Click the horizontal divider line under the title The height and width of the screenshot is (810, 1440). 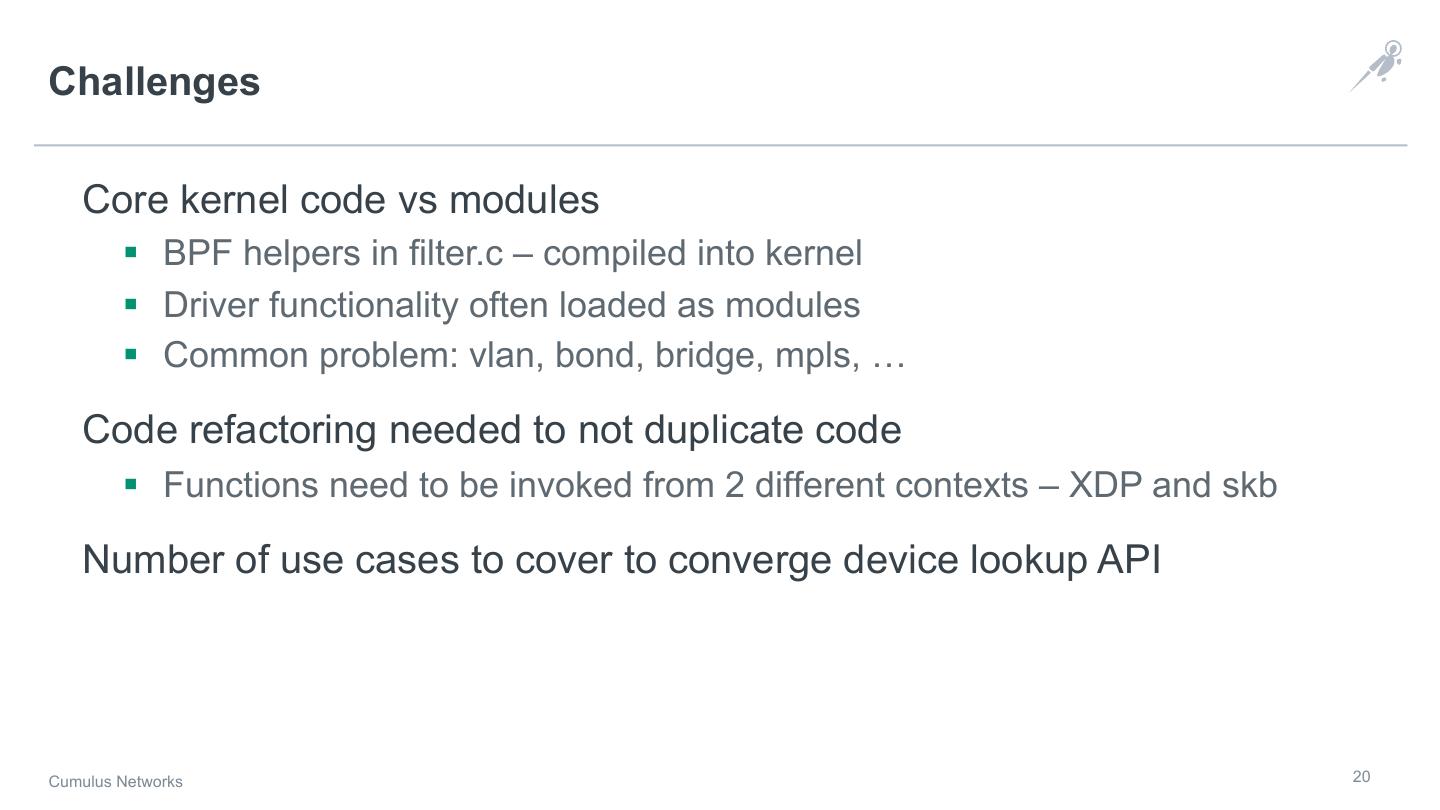tap(720, 145)
